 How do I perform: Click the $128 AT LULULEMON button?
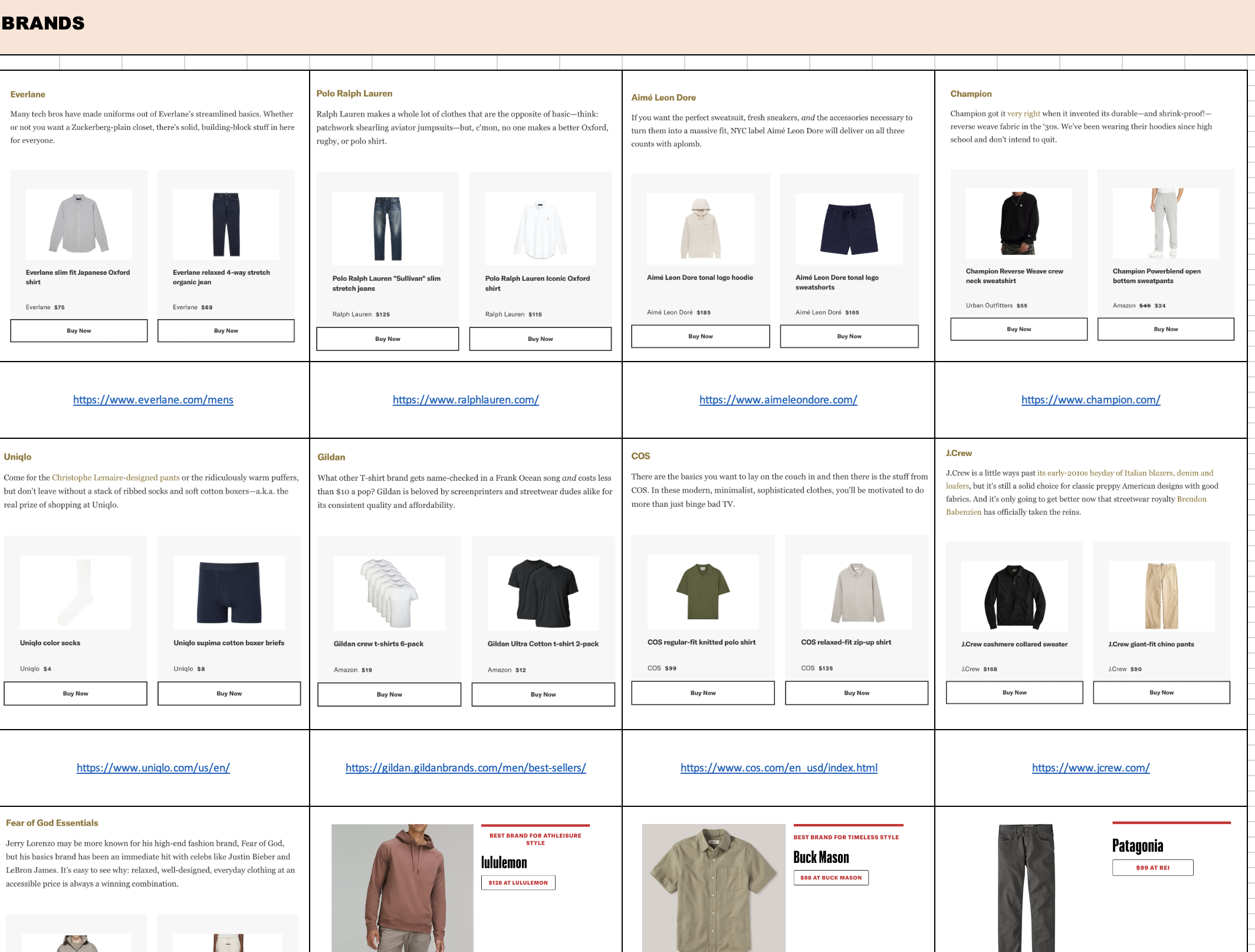[x=518, y=883]
